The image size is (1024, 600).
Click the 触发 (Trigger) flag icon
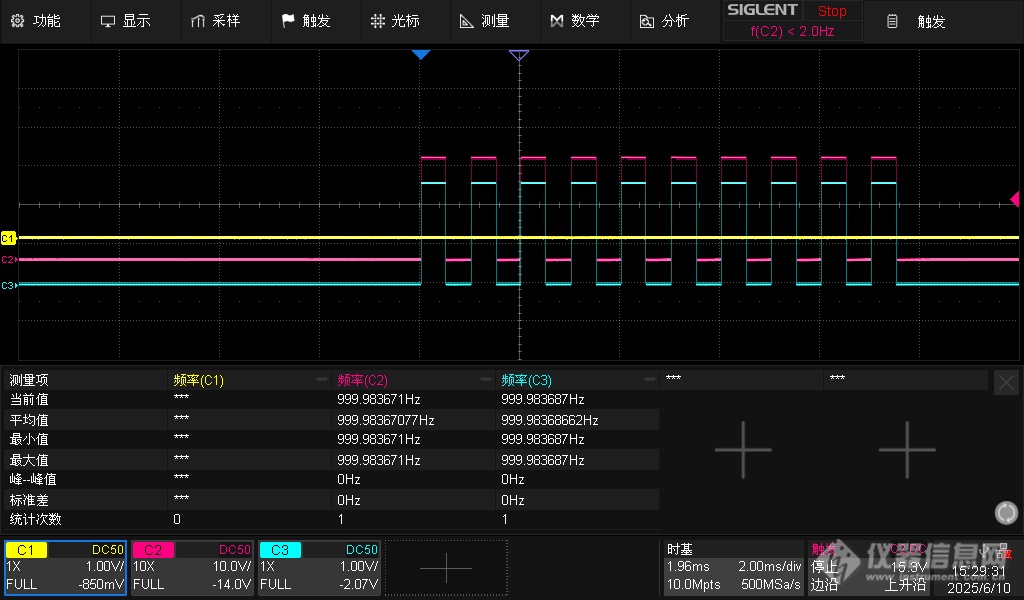point(288,21)
